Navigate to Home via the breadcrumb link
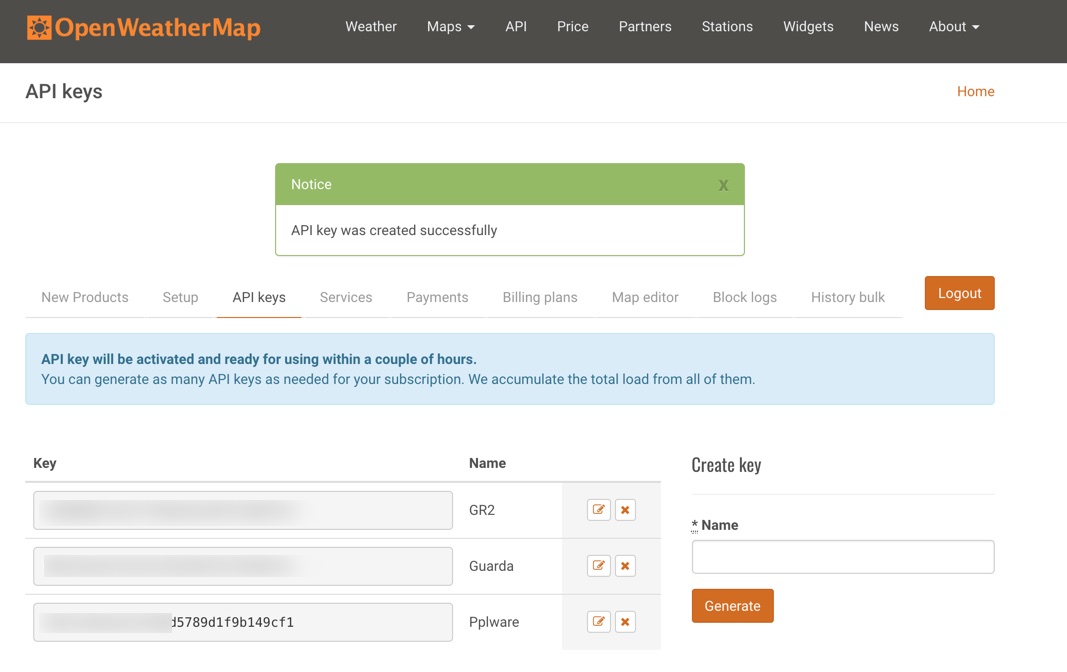1067x672 pixels. tap(975, 91)
